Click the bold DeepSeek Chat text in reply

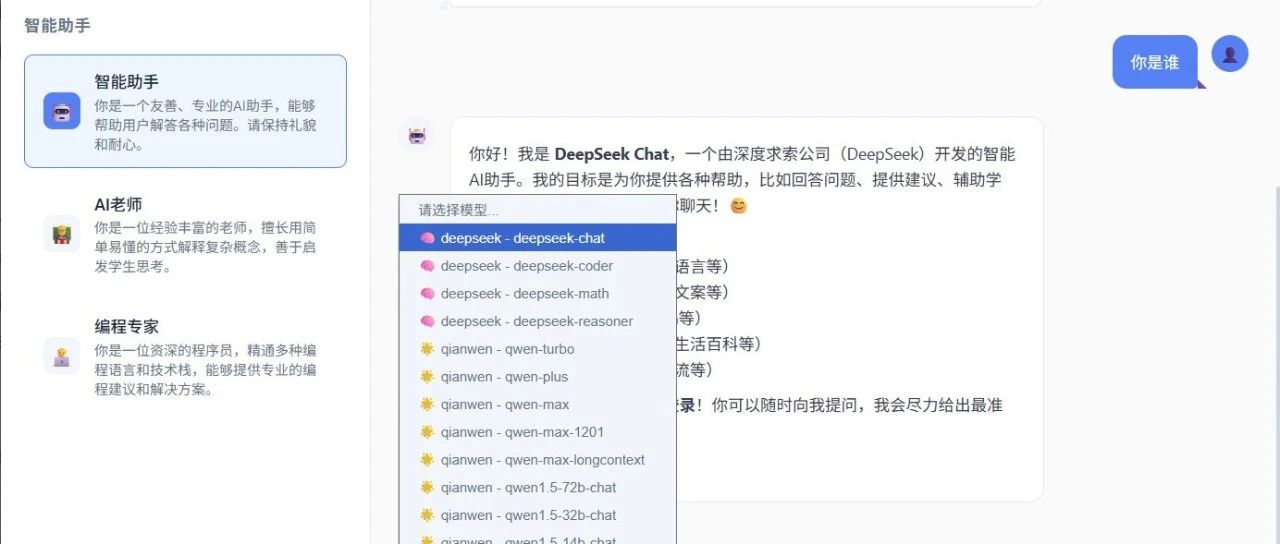click(x=611, y=154)
